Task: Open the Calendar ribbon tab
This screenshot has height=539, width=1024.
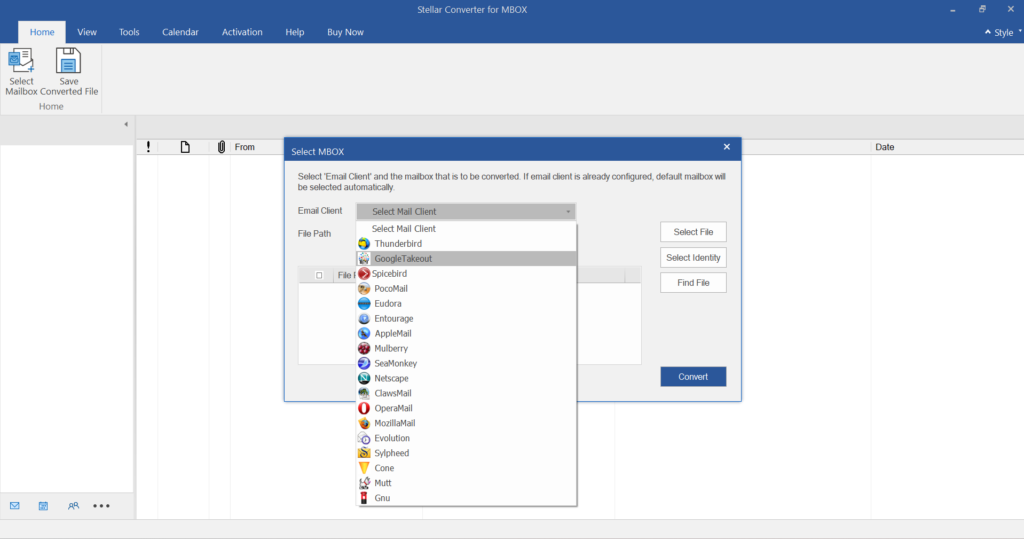Action: click(180, 32)
